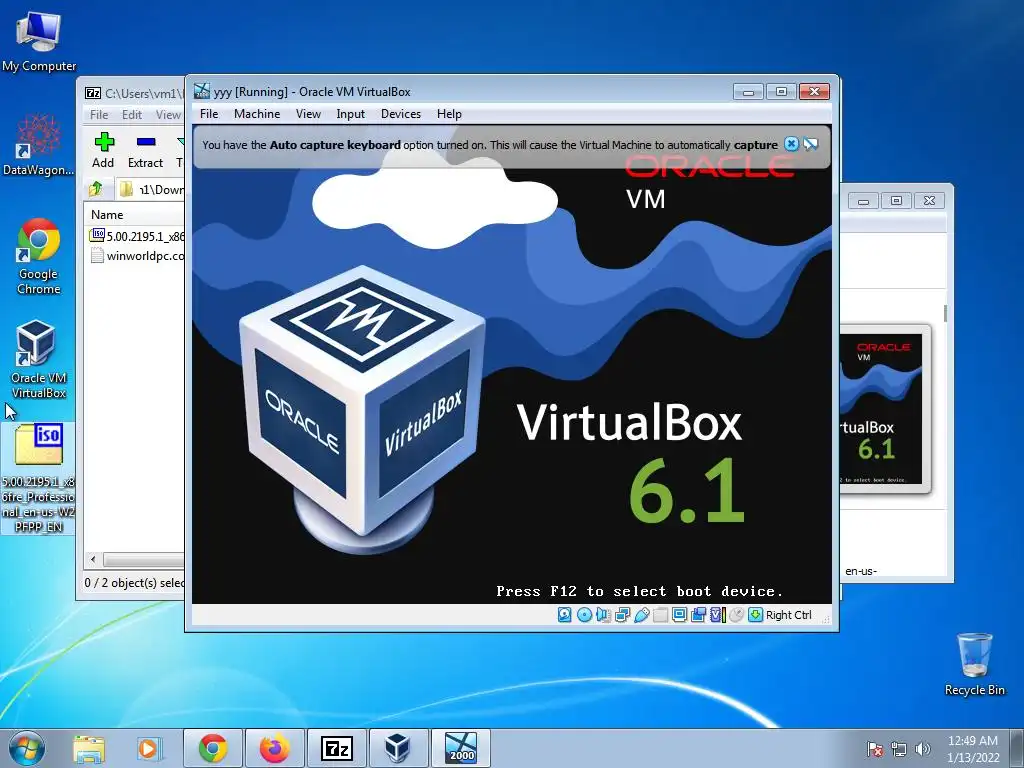The image size is (1024, 768).
Task: Click the display indicator in VM status bar
Action: [x=679, y=615]
